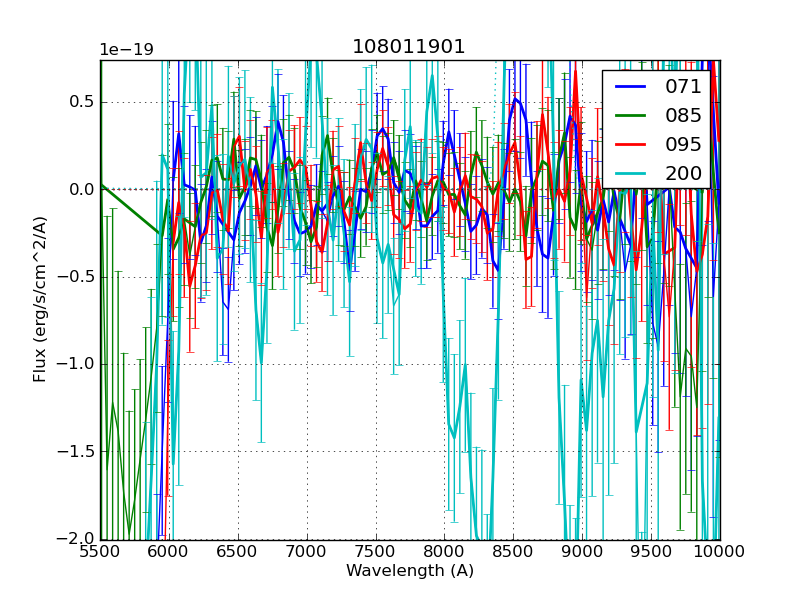Click the green line sample in legend

point(632,115)
